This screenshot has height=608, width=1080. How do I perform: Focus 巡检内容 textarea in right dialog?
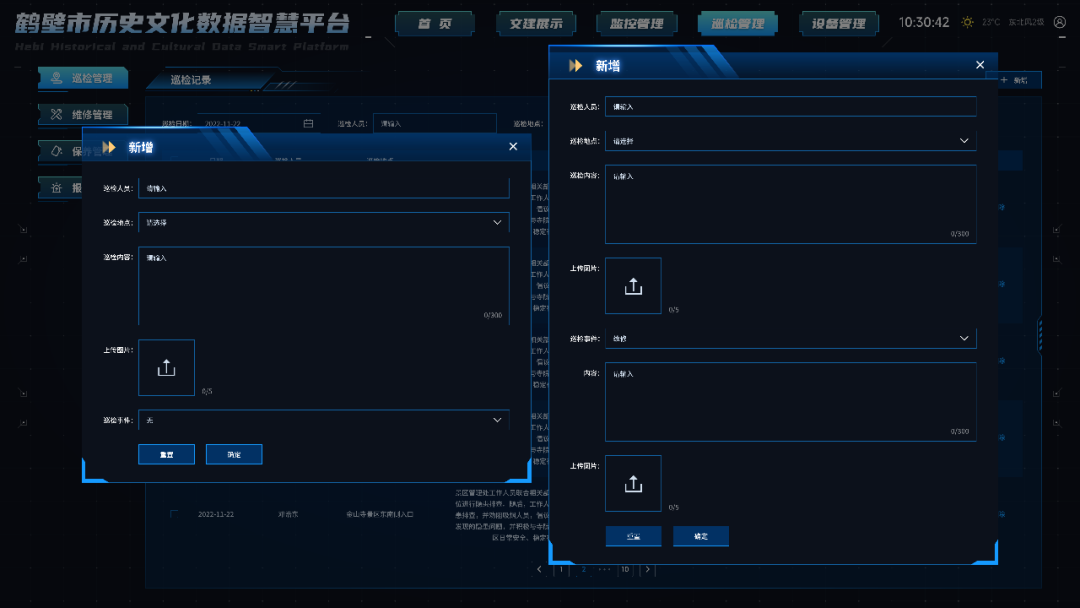pos(791,204)
